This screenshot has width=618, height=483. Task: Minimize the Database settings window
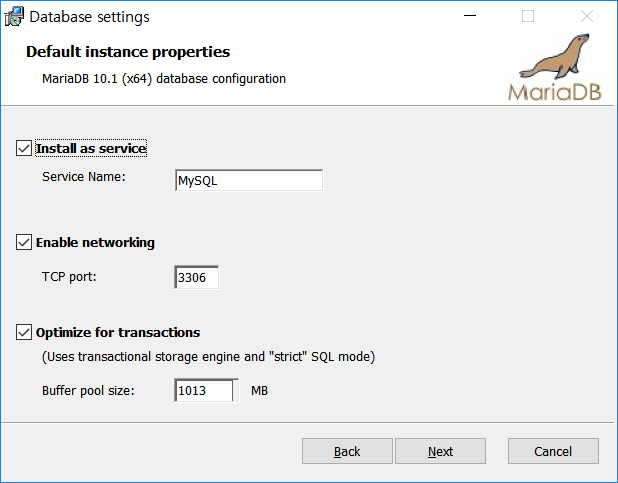point(470,16)
